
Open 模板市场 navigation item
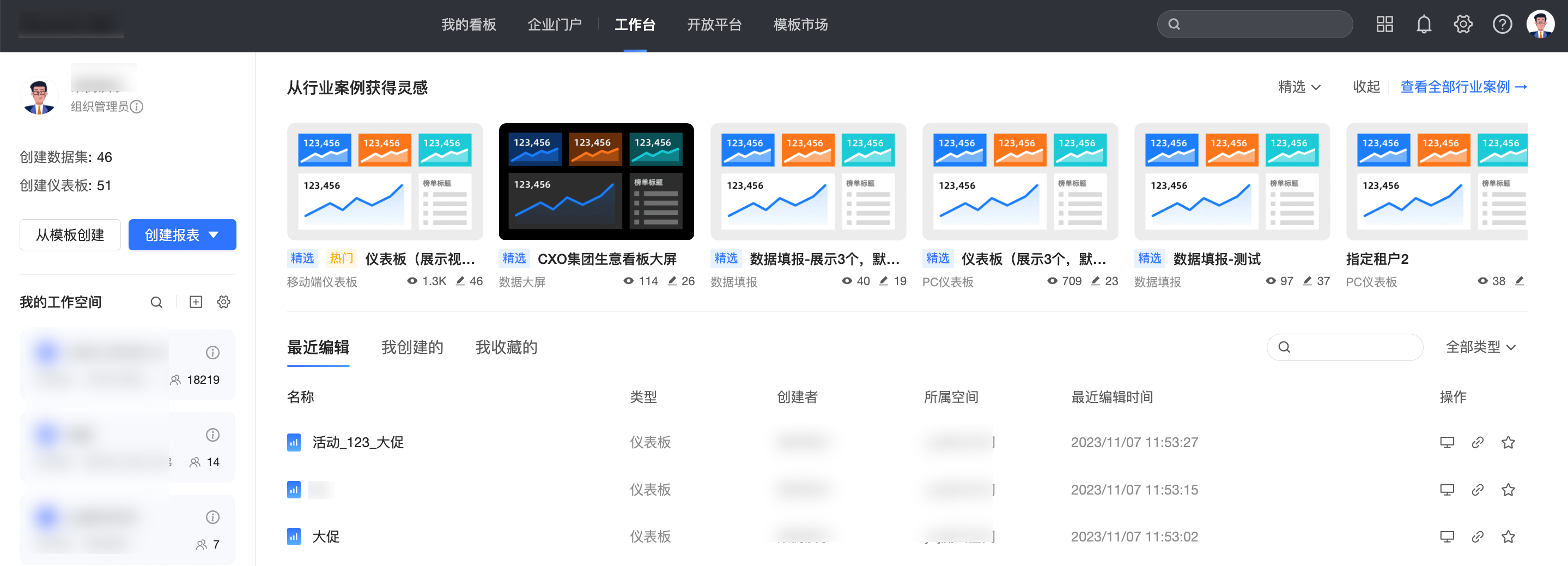tap(800, 25)
